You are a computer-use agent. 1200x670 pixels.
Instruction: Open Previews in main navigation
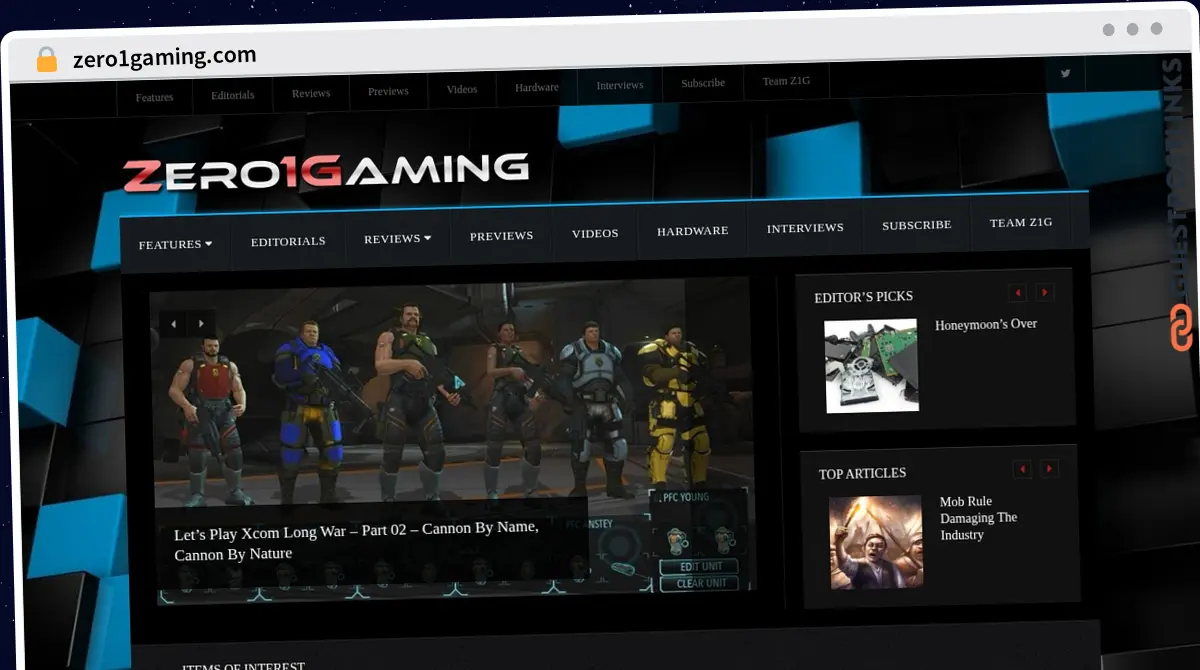pos(501,235)
